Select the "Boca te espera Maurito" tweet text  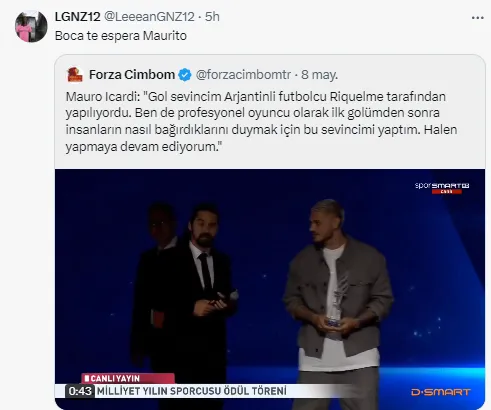(121, 36)
